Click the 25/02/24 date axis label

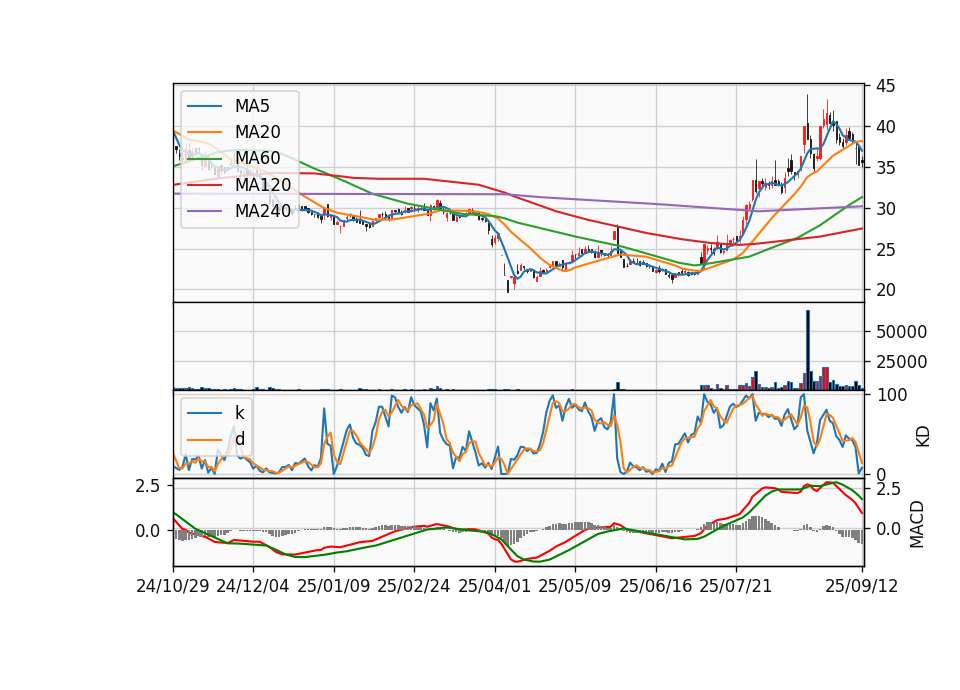pyautogui.click(x=414, y=586)
